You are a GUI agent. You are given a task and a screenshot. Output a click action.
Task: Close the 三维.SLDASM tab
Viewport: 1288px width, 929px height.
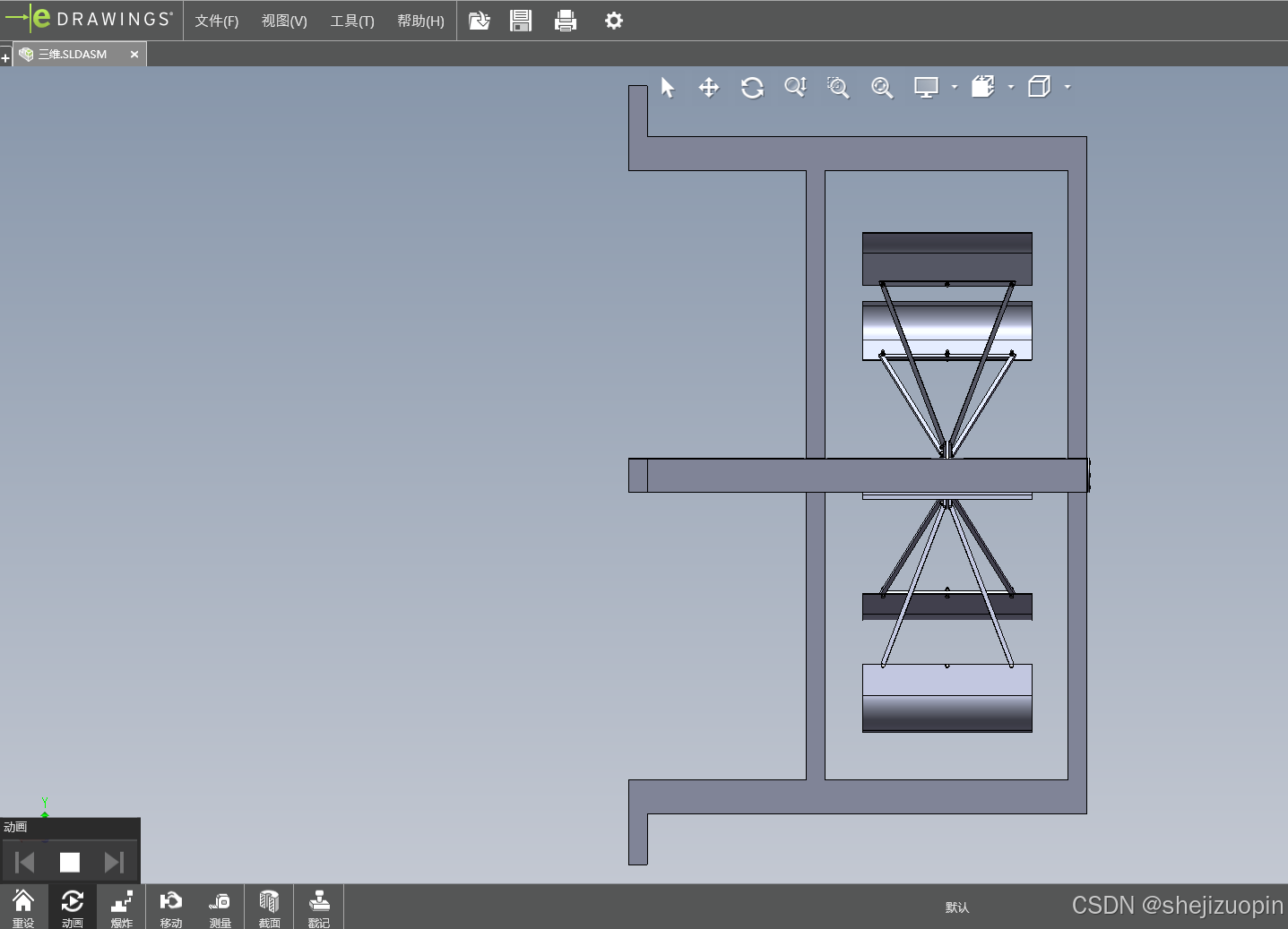134,55
